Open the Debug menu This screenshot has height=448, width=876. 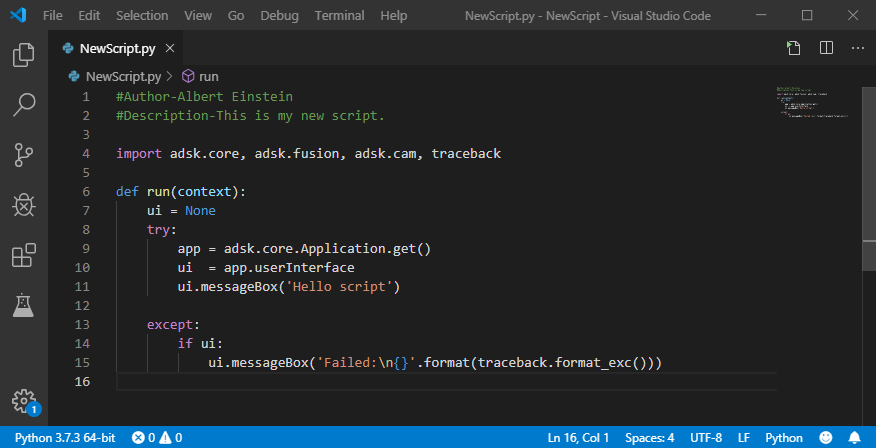point(279,16)
